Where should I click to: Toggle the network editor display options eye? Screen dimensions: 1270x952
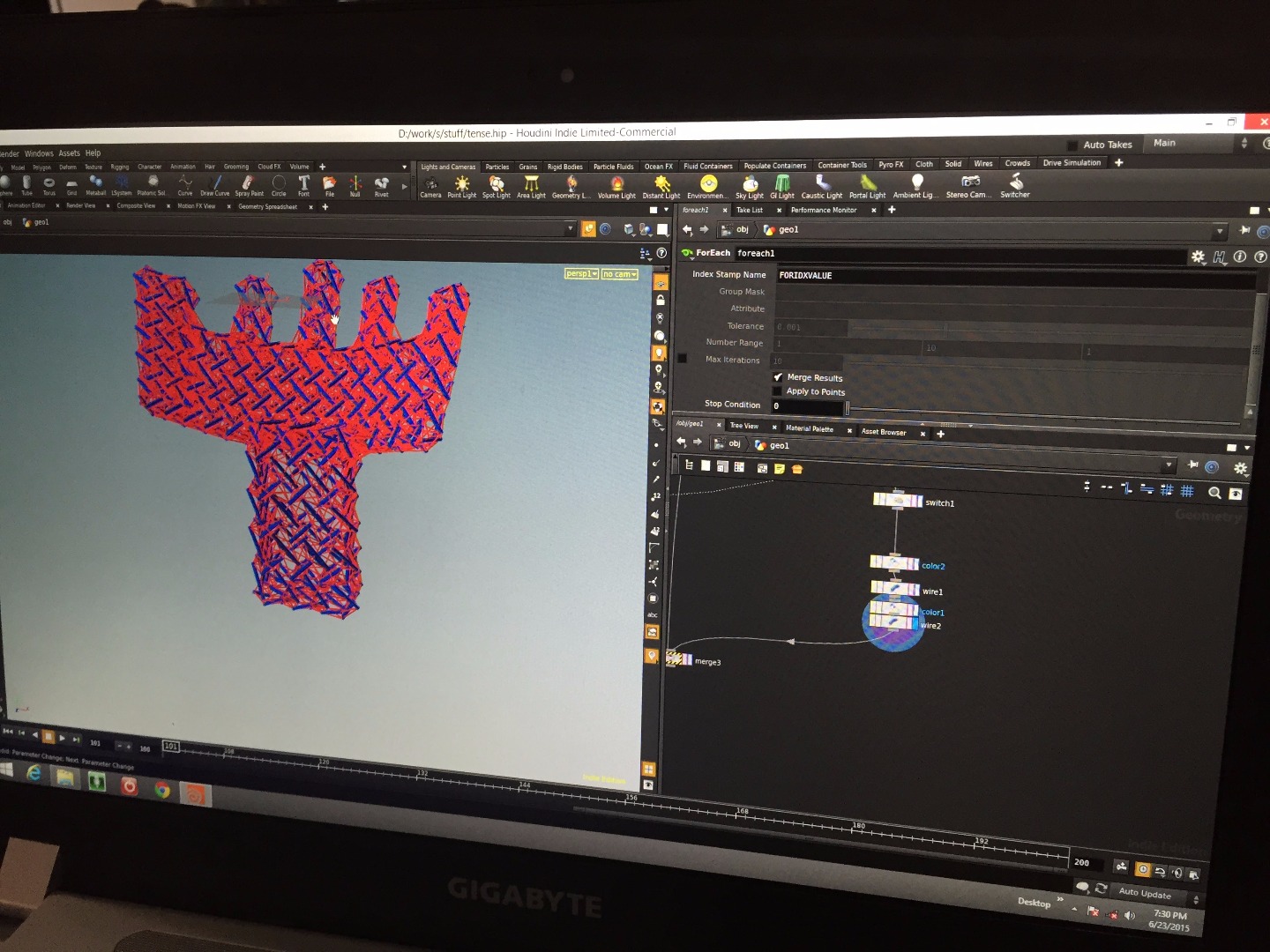(1236, 494)
